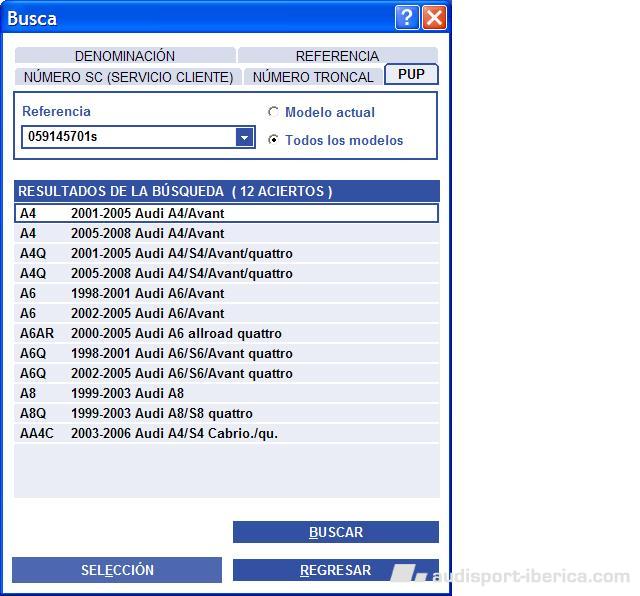Select row A4 2005-2008 Audi A4/Avant
This screenshot has height=596, width=640.
tap(227, 233)
